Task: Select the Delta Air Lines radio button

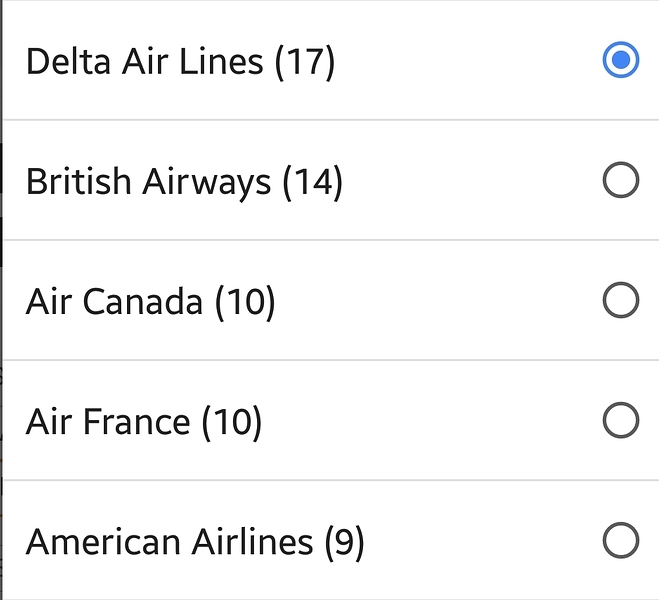Action: point(620,61)
